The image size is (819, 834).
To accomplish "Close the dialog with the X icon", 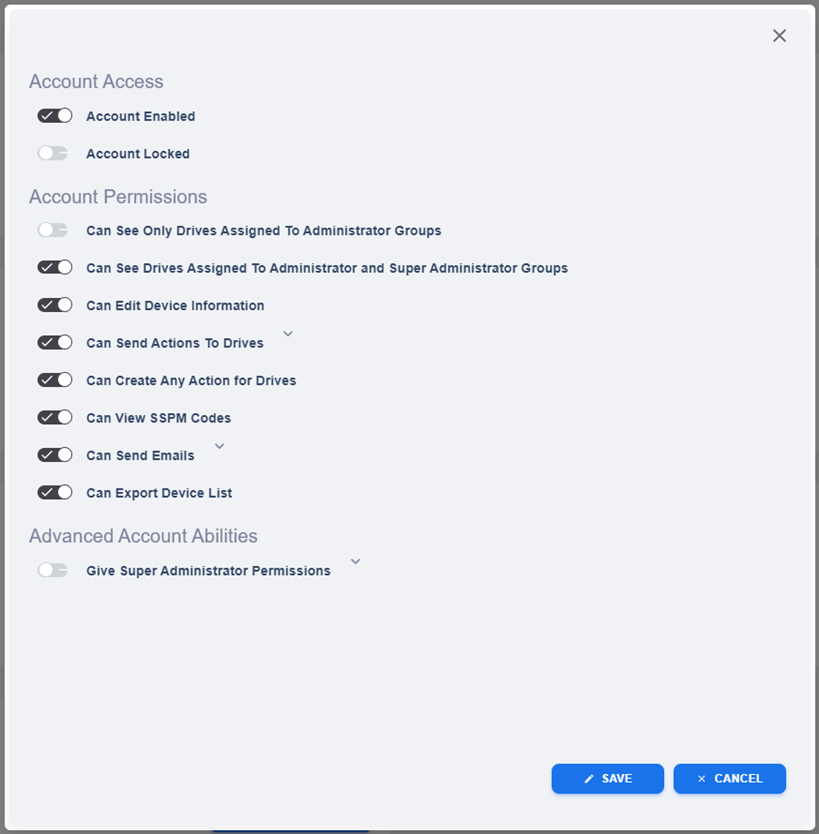I will tap(779, 36).
